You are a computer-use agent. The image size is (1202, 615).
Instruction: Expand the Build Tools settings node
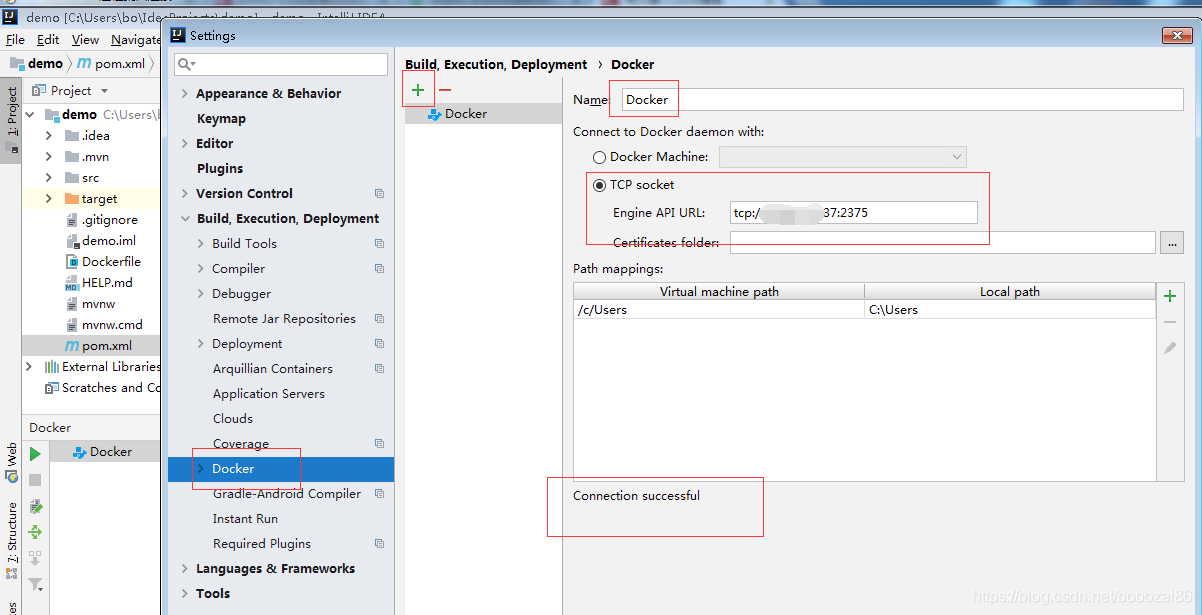201,244
